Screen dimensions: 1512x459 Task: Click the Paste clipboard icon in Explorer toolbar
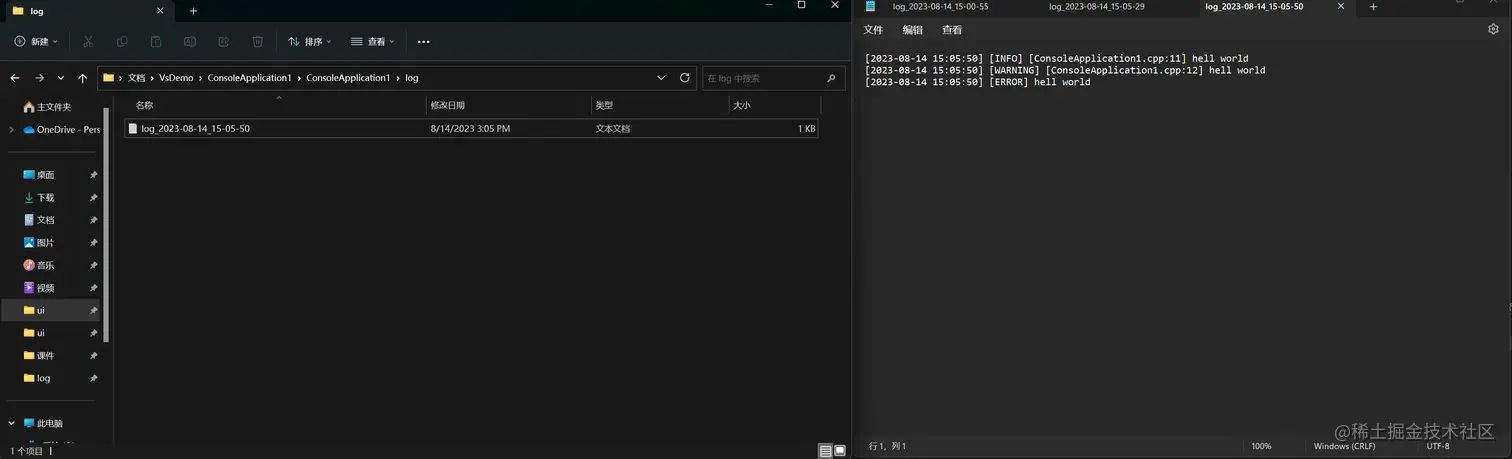coord(156,41)
